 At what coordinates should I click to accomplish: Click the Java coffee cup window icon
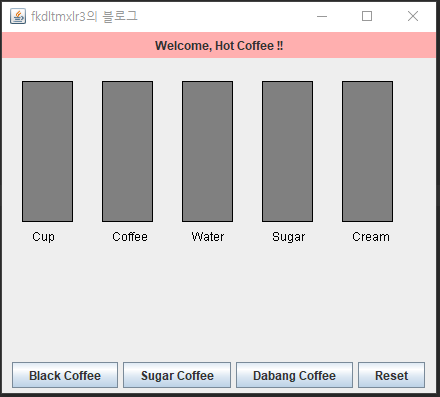point(18,16)
